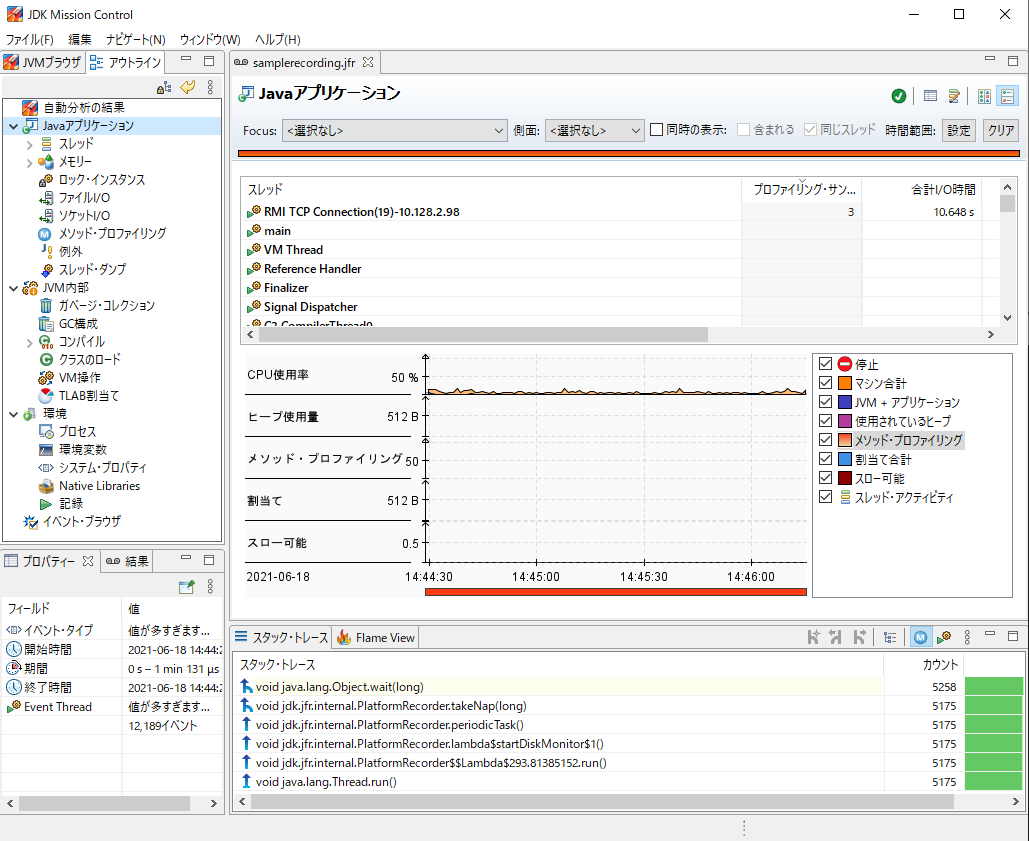Open メモリー page in outline
1029x841 pixels.
click(x=75, y=161)
